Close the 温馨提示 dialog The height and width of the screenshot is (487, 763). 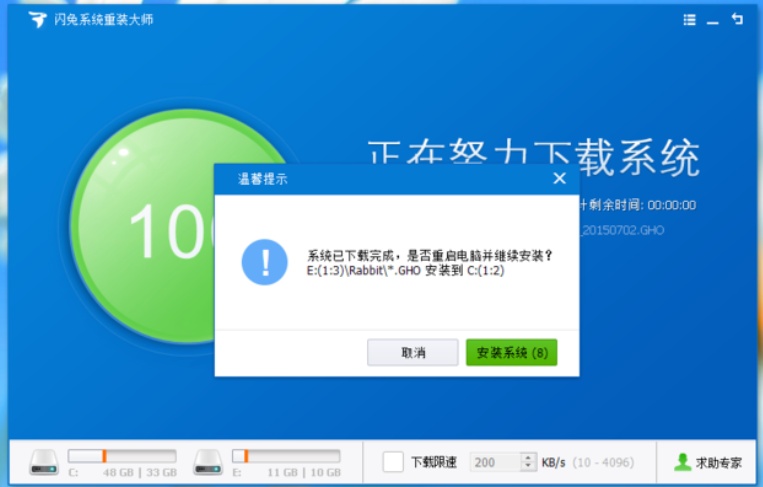[560, 179]
